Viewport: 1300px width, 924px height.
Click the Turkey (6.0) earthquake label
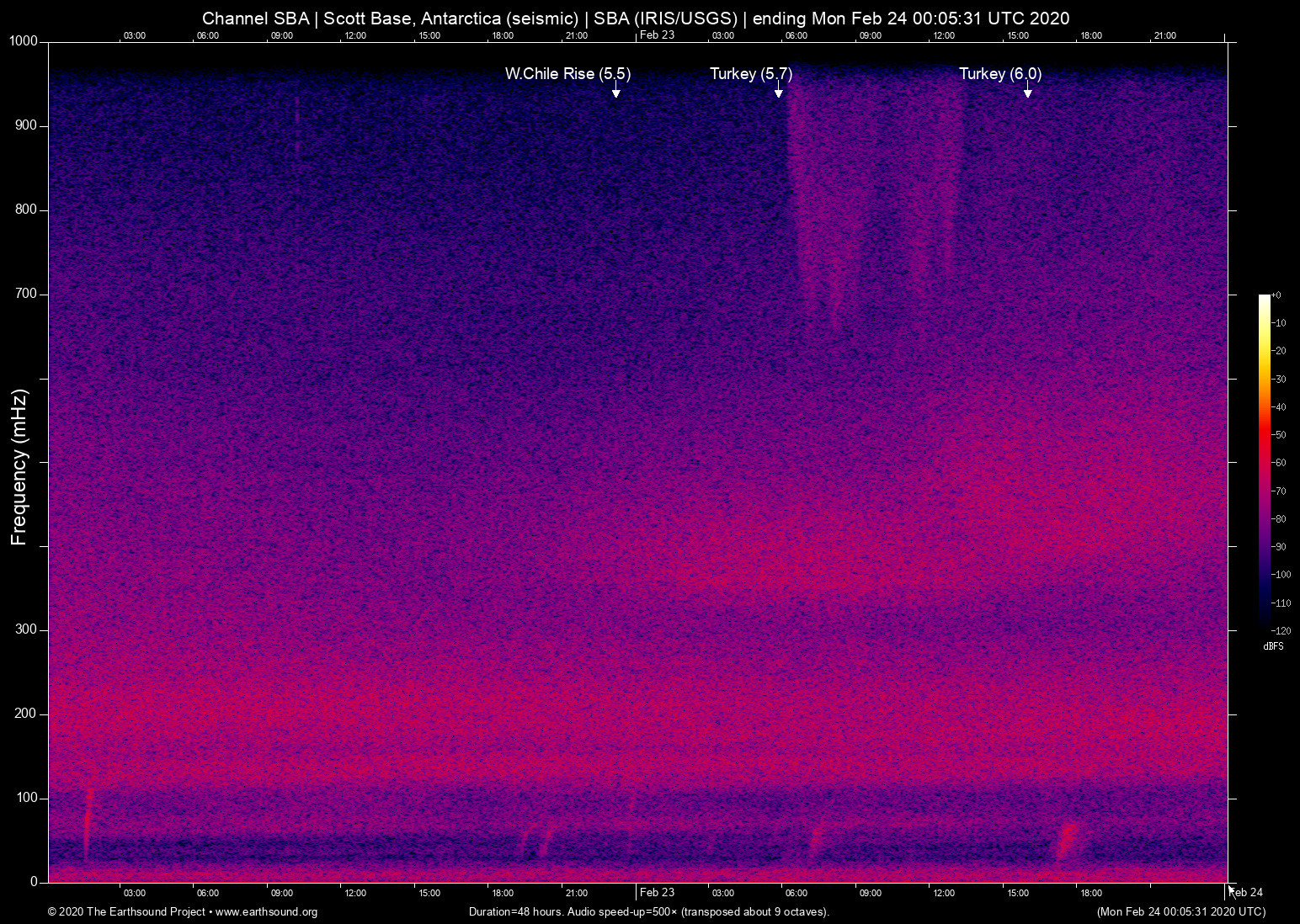pyautogui.click(x=1000, y=74)
